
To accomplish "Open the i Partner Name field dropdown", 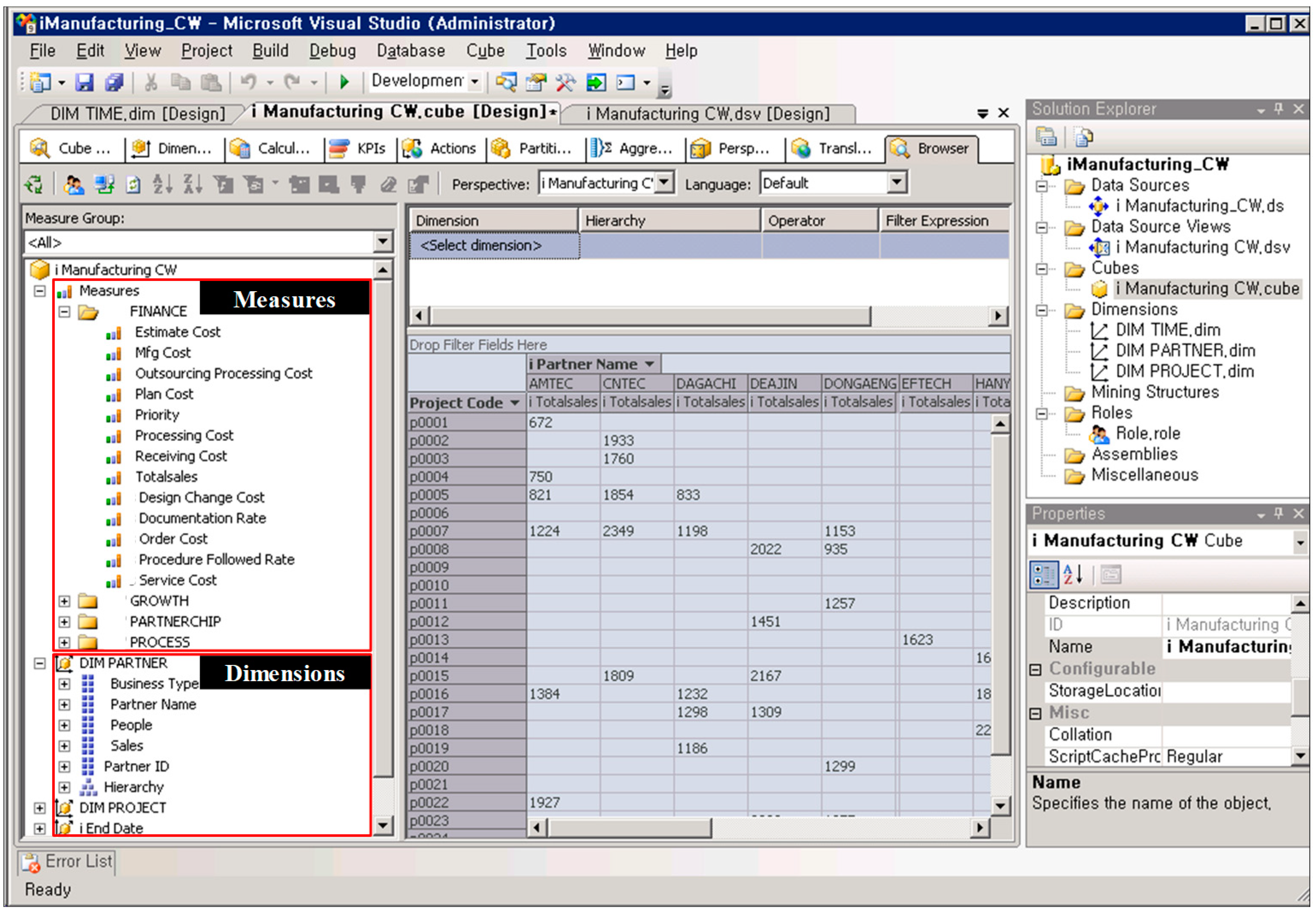I will [x=649, y=364].
